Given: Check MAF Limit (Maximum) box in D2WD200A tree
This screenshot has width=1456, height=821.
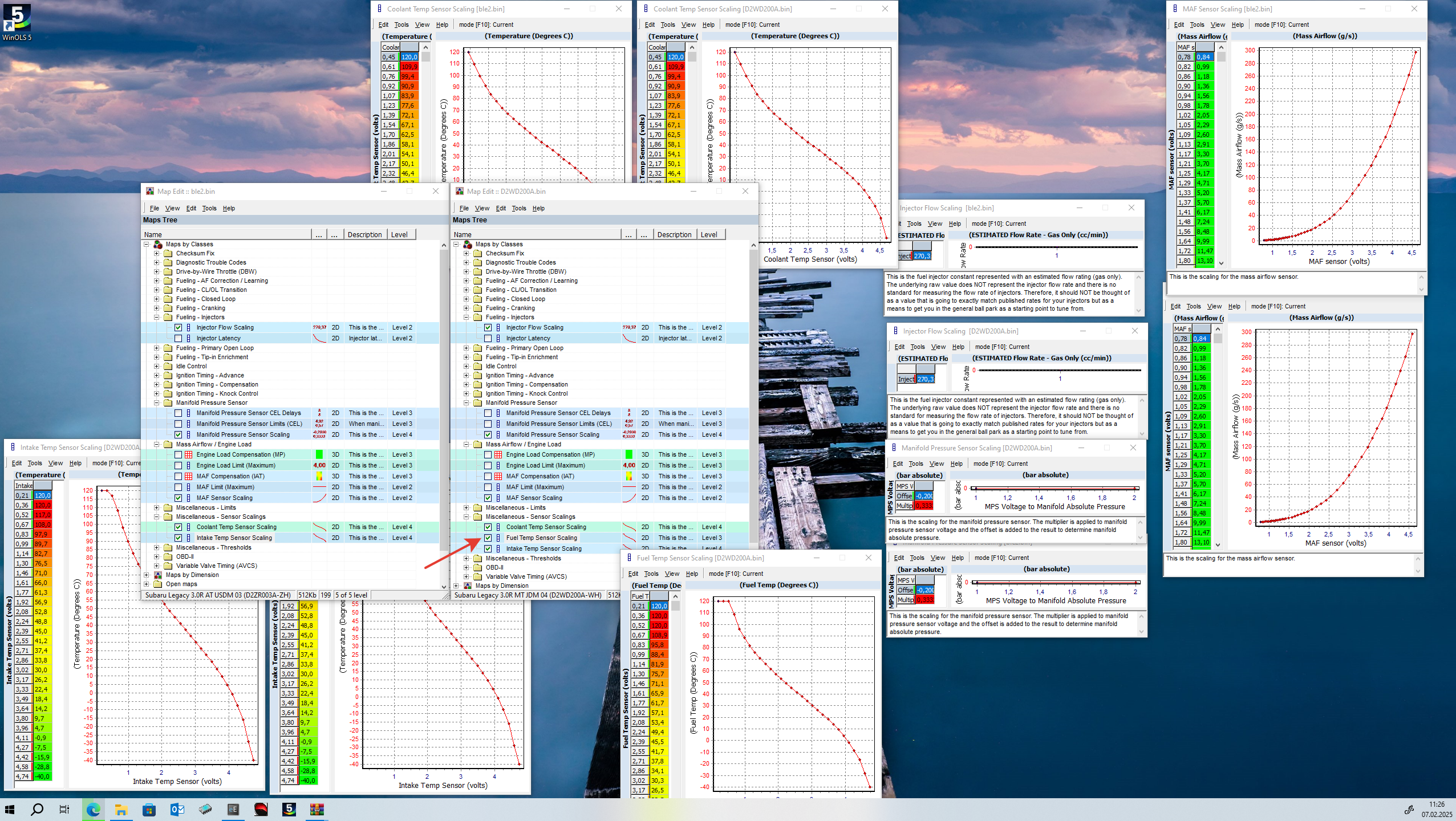Looking at the screenshot, I should [488, 487].
